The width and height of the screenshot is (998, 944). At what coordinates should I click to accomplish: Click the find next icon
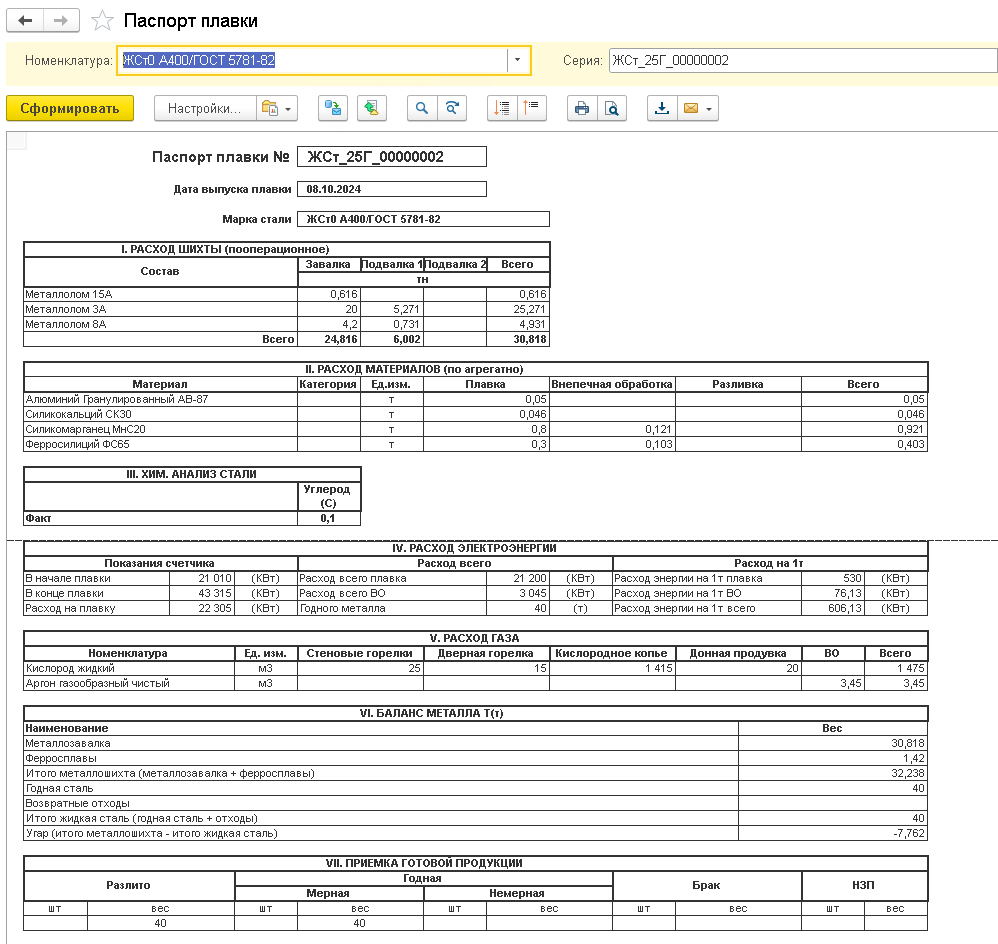click(452, 109)
